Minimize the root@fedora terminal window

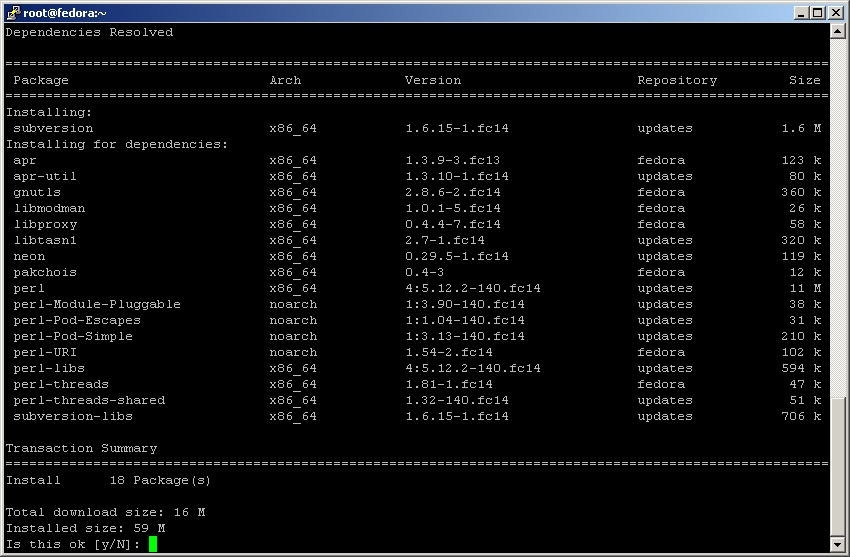801,13
